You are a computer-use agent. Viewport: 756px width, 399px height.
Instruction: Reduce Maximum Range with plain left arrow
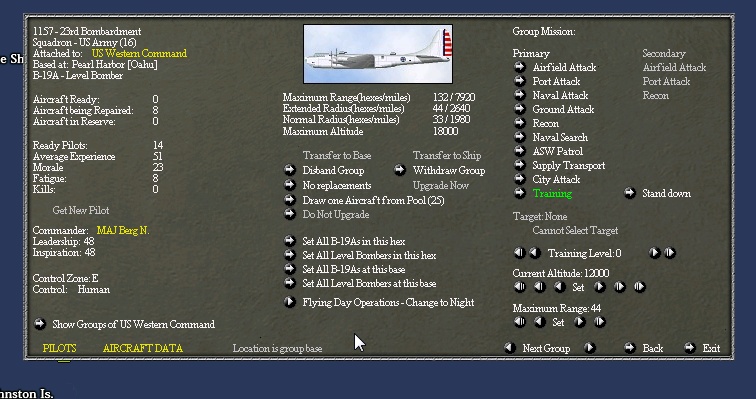coord(540,321)
